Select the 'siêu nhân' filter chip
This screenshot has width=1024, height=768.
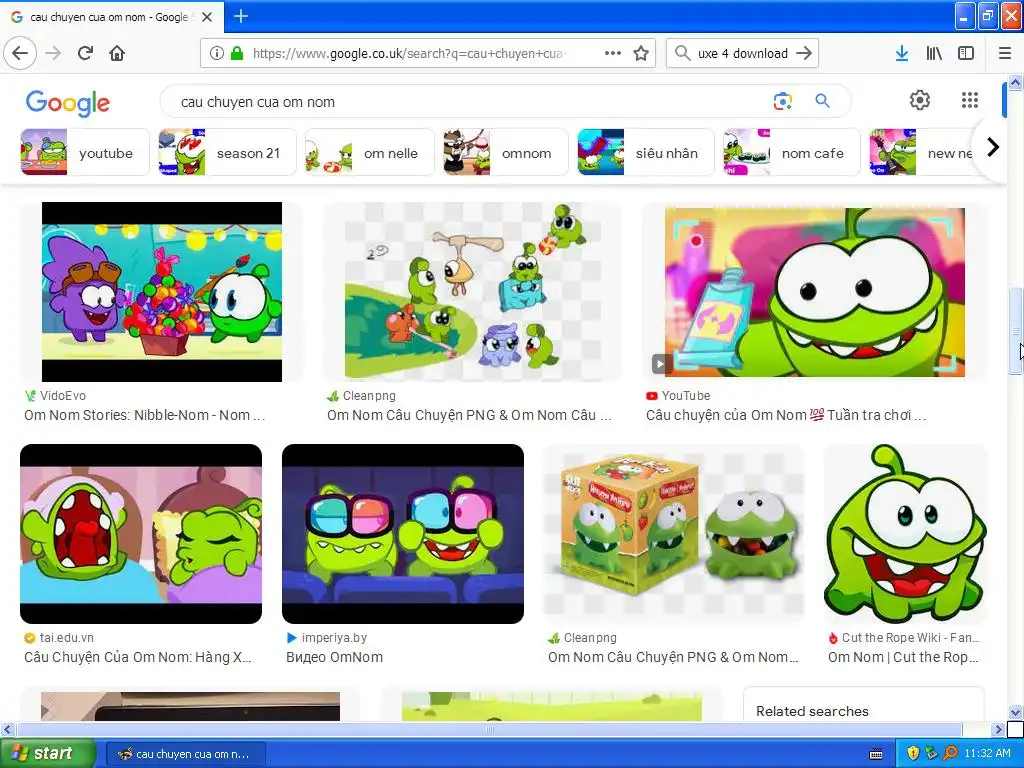point(646,153)
